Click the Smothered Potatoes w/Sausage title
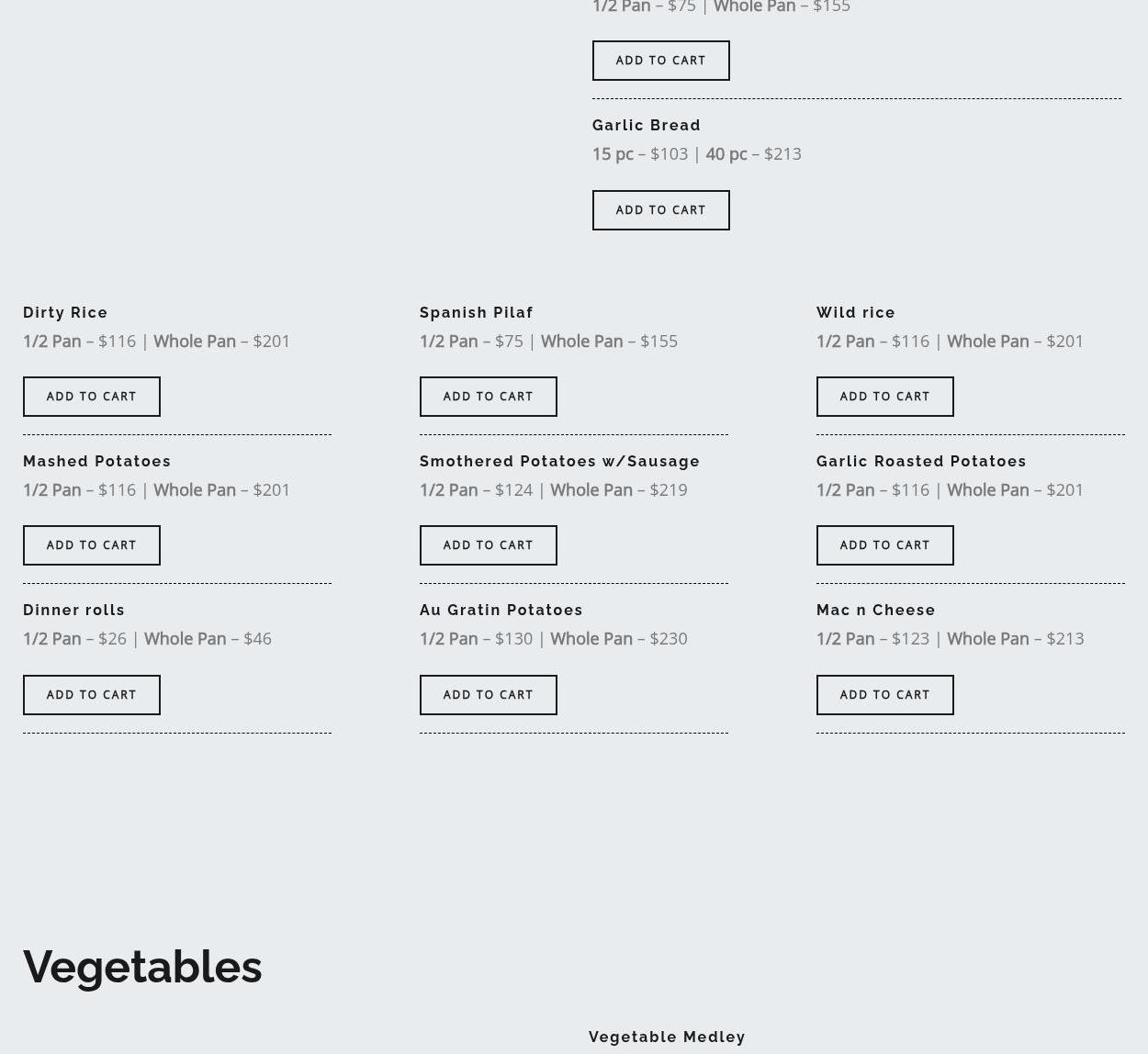Image resolution: width=1148 pixels, height=1054 pixels. pyautogui.click(x=559, y=461)
